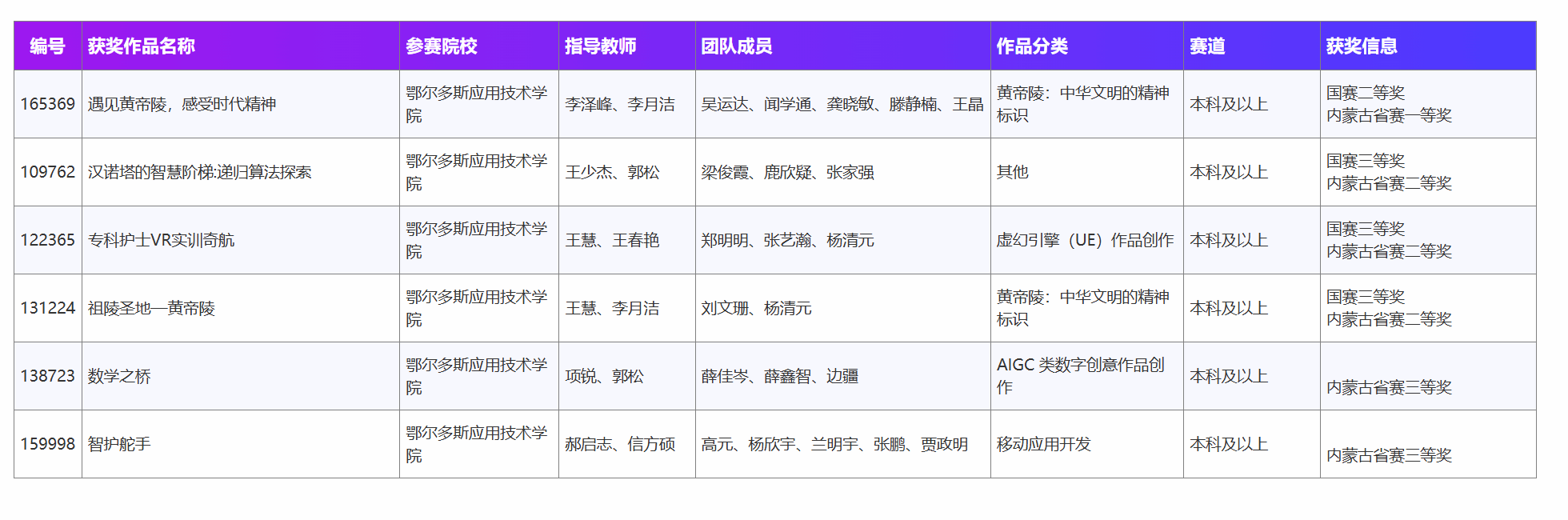Select the 团队成员 column header

tap(737, 46)
